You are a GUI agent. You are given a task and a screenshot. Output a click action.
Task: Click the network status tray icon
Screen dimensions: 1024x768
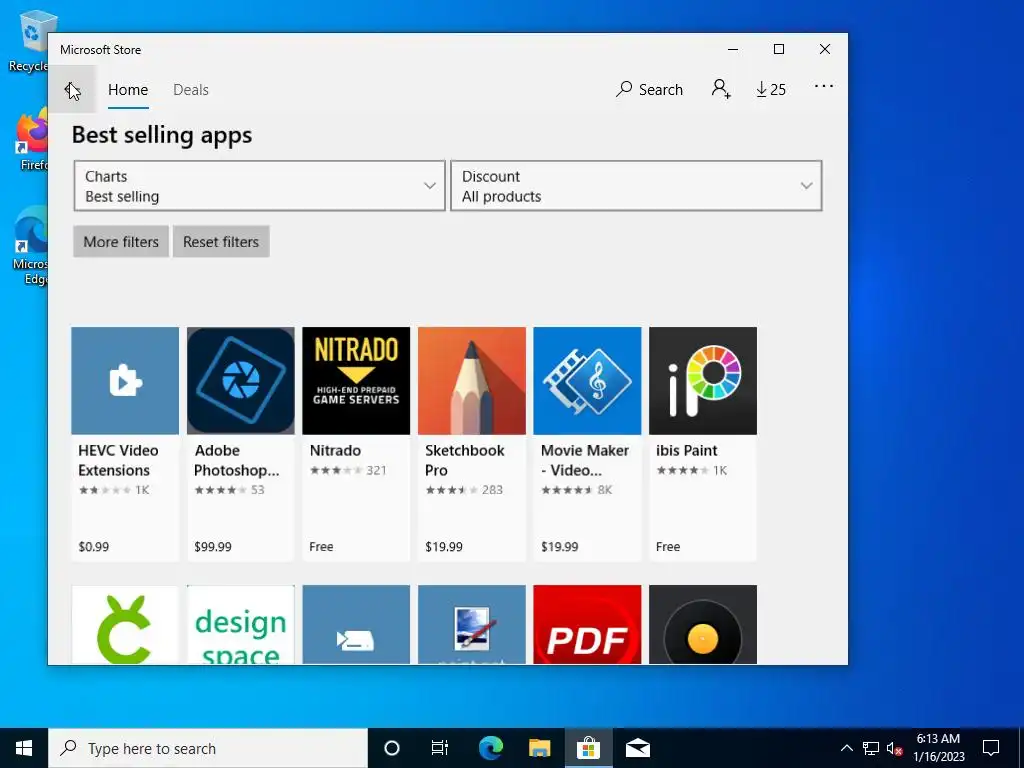871,748
